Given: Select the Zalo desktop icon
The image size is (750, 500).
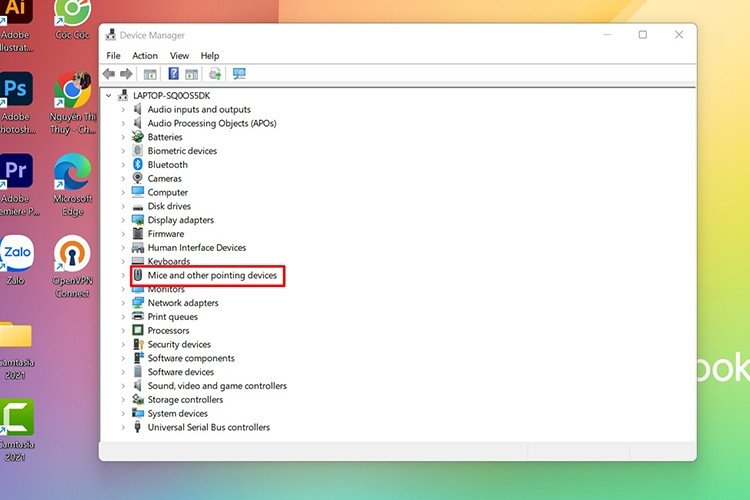Looking at the screenshot, I should point(17,253).
